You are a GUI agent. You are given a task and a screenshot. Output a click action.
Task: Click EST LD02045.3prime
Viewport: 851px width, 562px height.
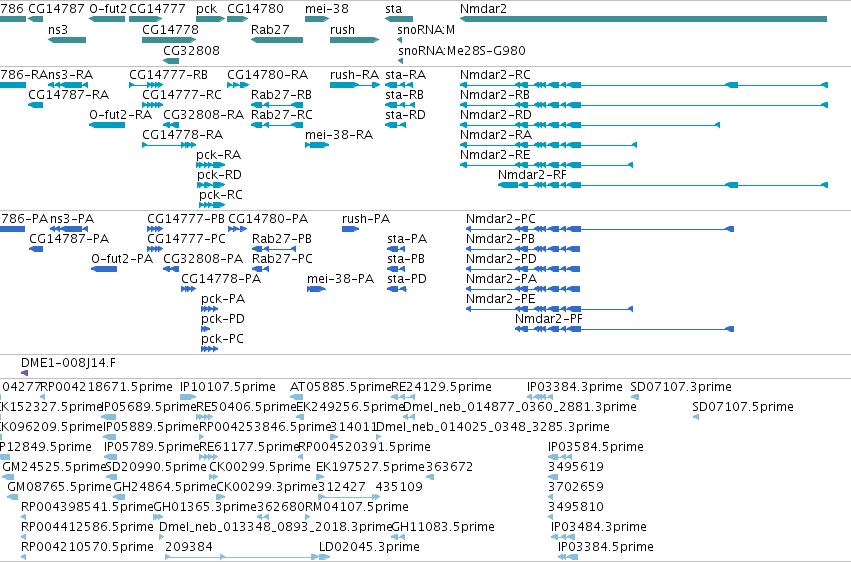pyautogui.click(x=369, y=547)
